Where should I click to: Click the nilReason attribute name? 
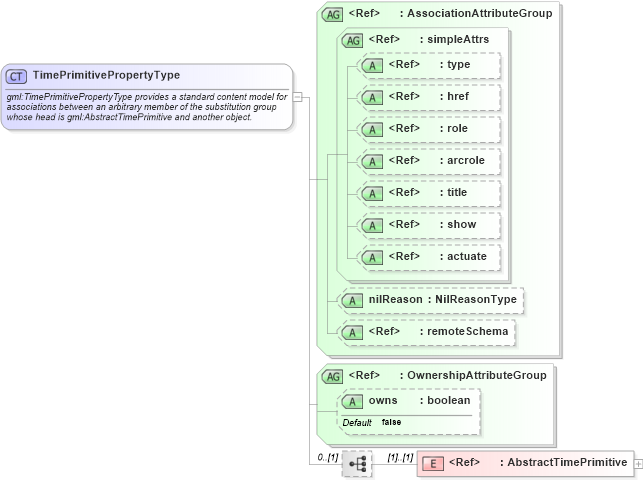coord(395,299)
